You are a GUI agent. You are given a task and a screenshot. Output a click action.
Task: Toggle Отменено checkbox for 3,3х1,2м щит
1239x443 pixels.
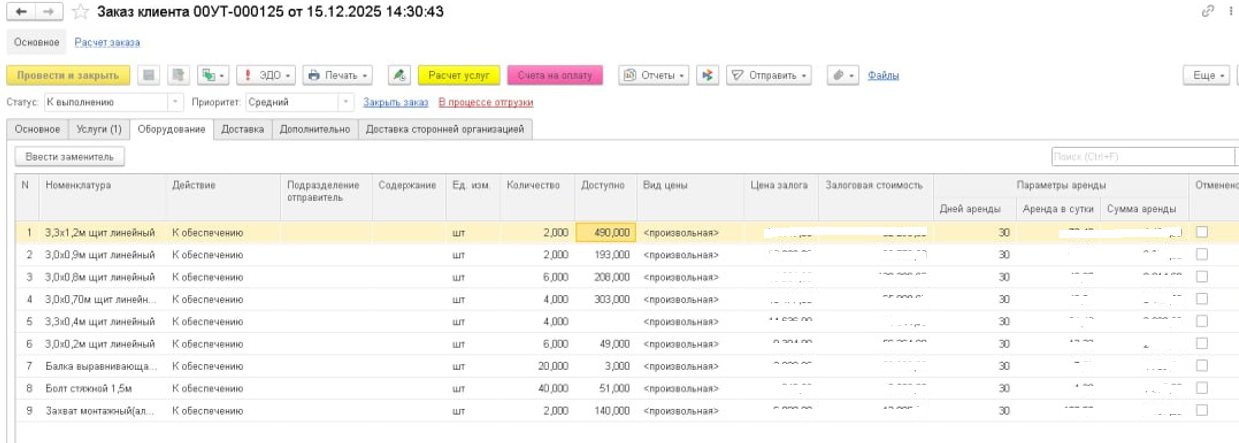click(1202, 232)
